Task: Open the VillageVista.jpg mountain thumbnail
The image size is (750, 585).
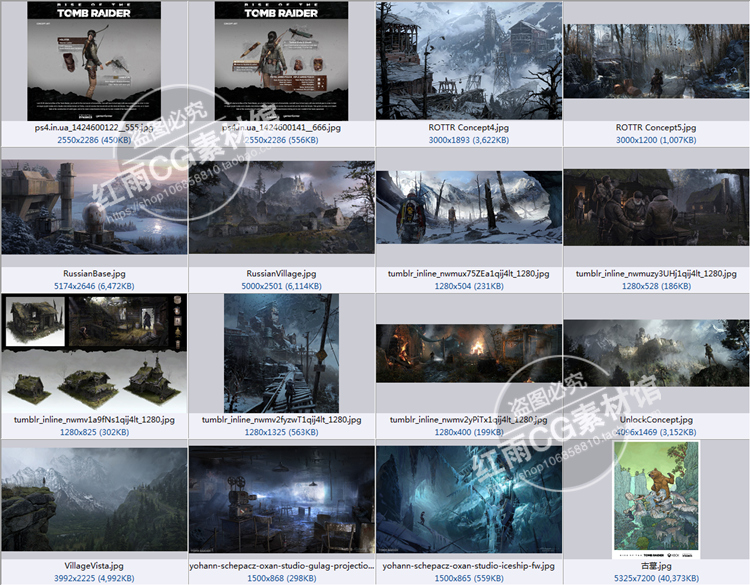Action: [x=94, y=499]
